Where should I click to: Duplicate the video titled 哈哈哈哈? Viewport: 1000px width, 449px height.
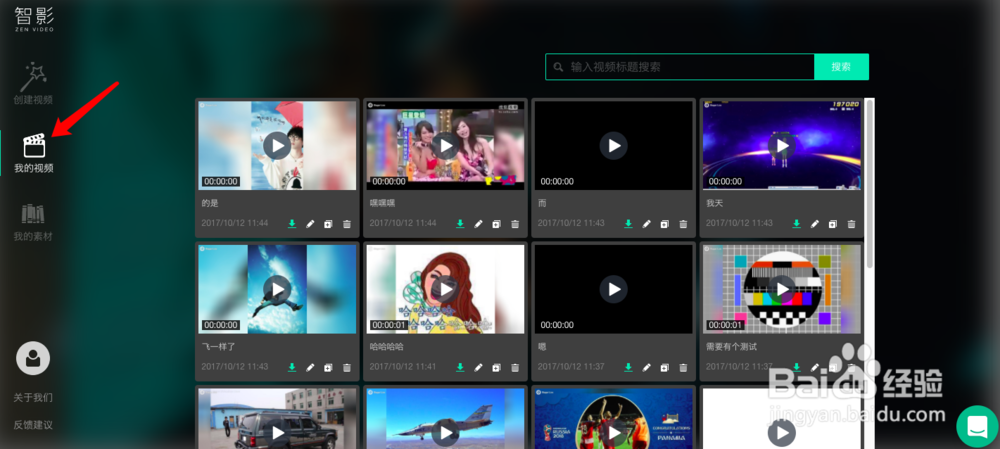point(496,367)
